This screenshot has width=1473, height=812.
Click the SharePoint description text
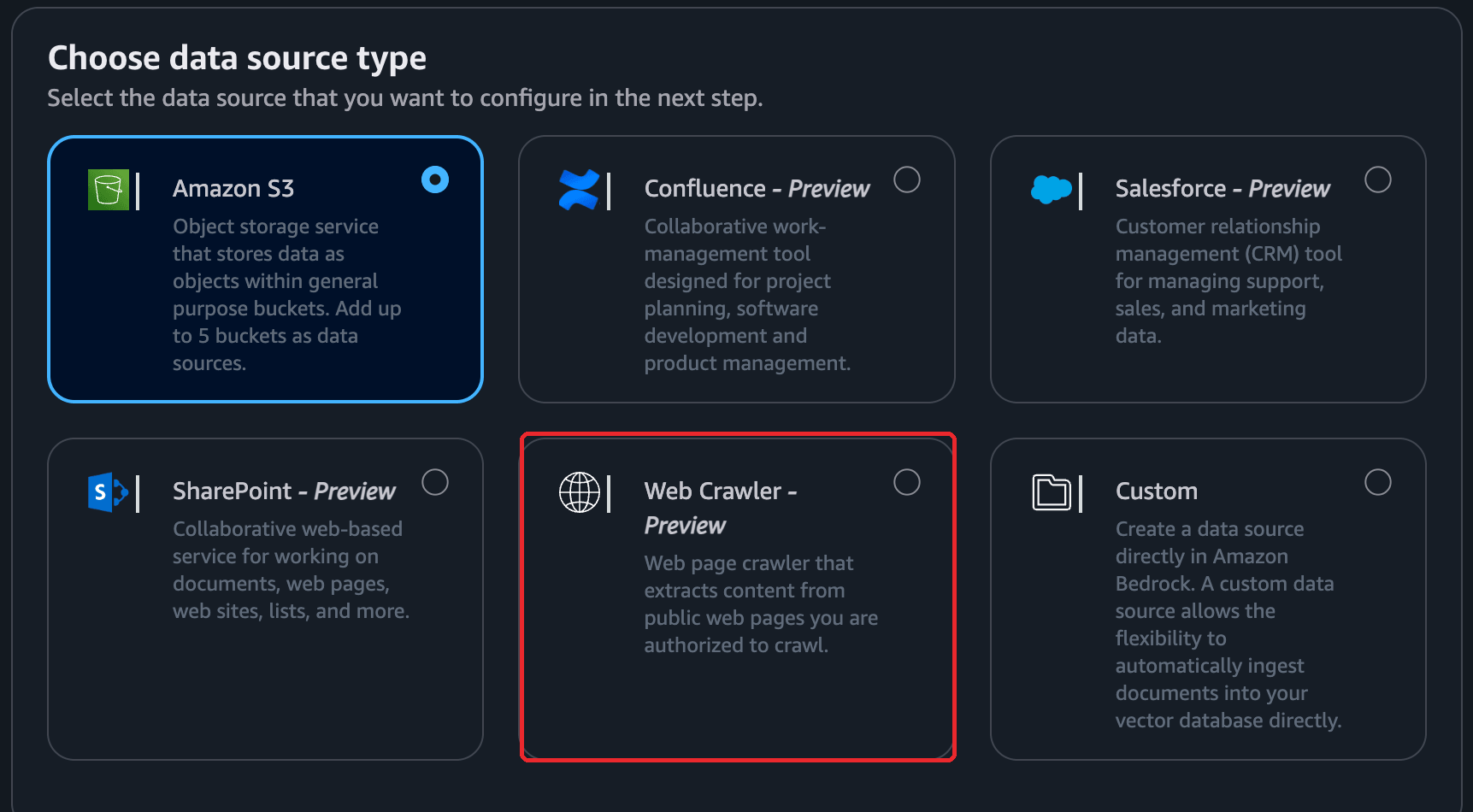[292, 570]
